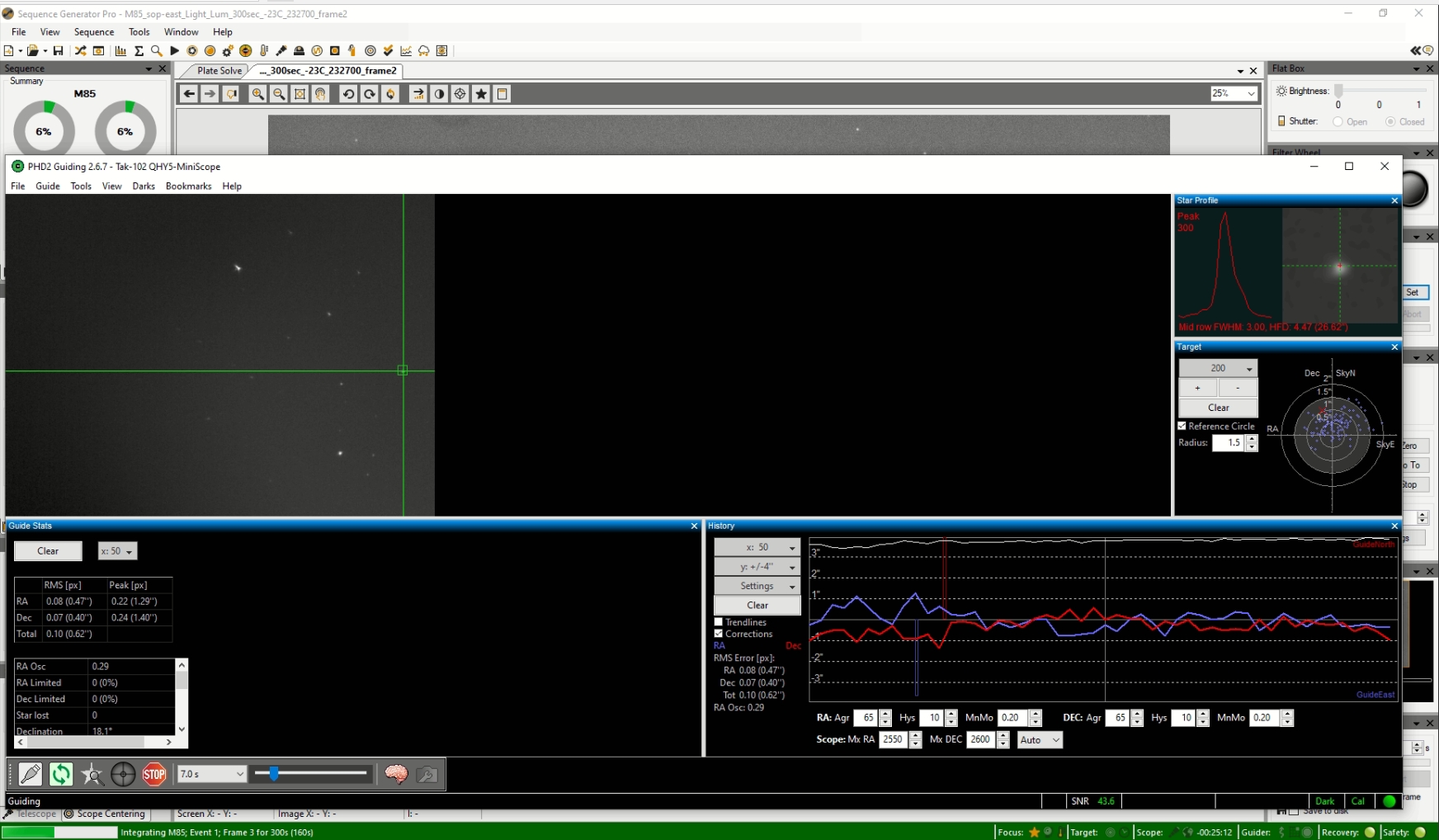Image resolution: width=1439 pixels, height=840 pixels.
Task: Click Target panel minus zoom button
Action: click(x=1238, y=388)
